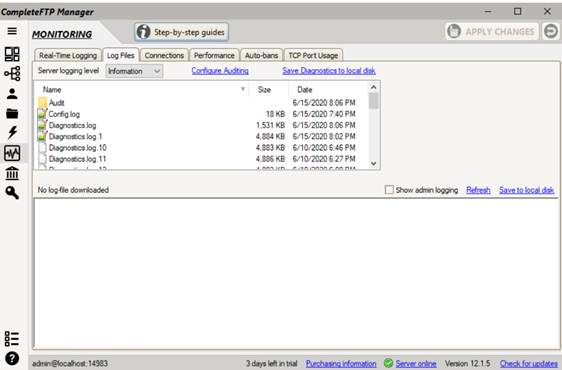Image resolution: width=562 pixels, height=370 pixels.
Task: Open the Performance tab
Action: [x=214, y=55]
